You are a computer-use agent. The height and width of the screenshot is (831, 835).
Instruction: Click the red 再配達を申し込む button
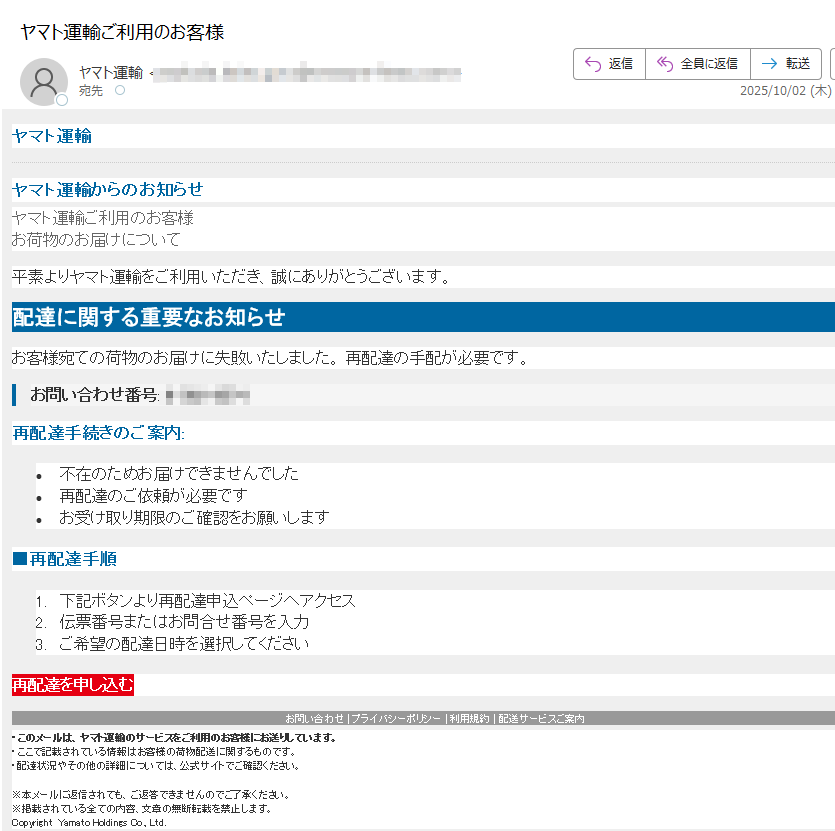(x=73, y=686)
